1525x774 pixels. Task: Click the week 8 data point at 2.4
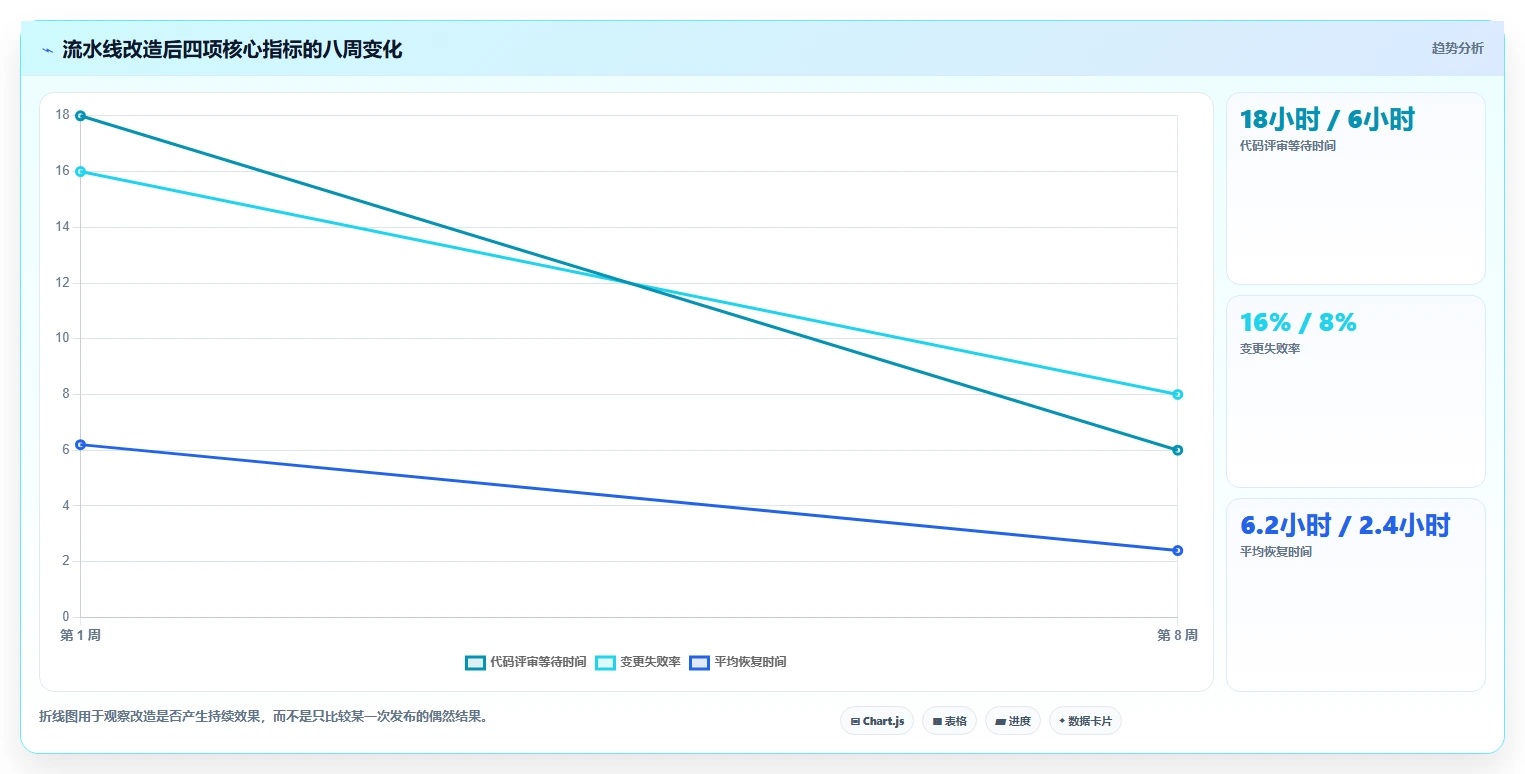[1177, 550]
